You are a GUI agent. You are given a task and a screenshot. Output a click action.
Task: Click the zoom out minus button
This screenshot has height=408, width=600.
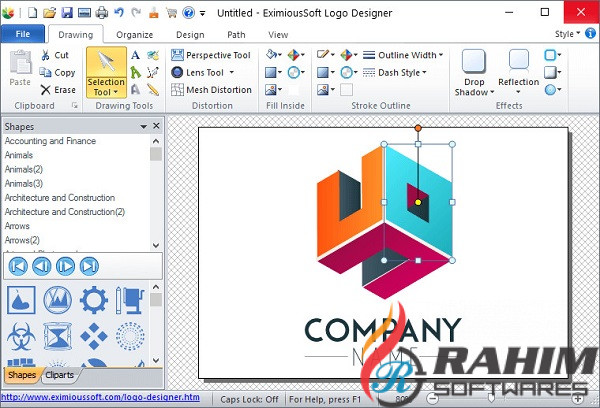432,399
